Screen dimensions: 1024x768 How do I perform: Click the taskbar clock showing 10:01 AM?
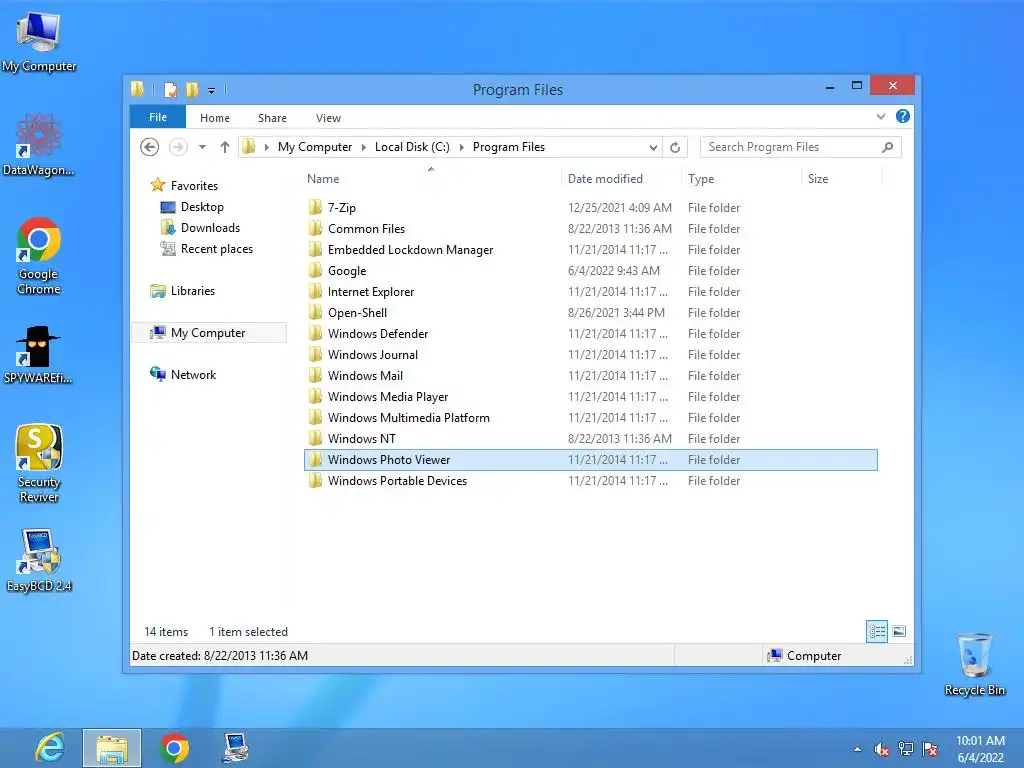pos(980,749)
